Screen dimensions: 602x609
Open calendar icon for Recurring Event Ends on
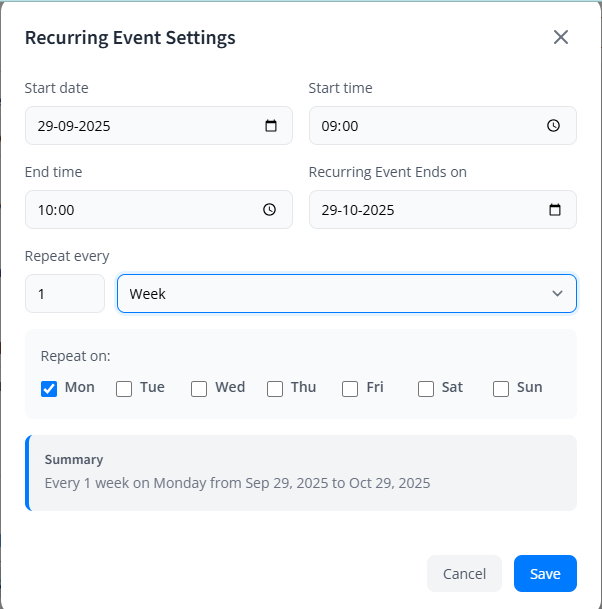point(555,210)
